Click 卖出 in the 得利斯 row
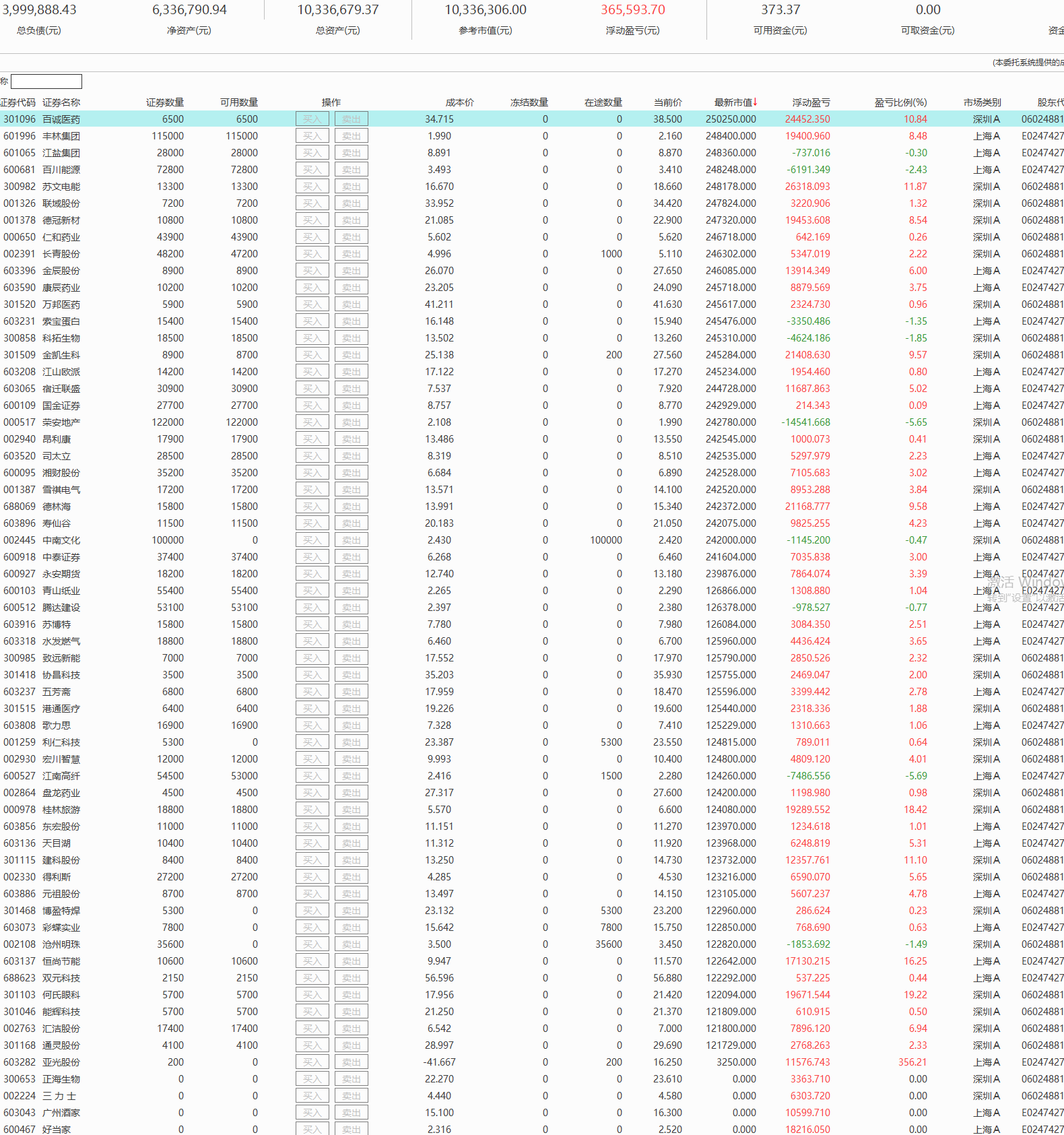This screenshot has width=1064, height=1135. click(x=352, y=877)
